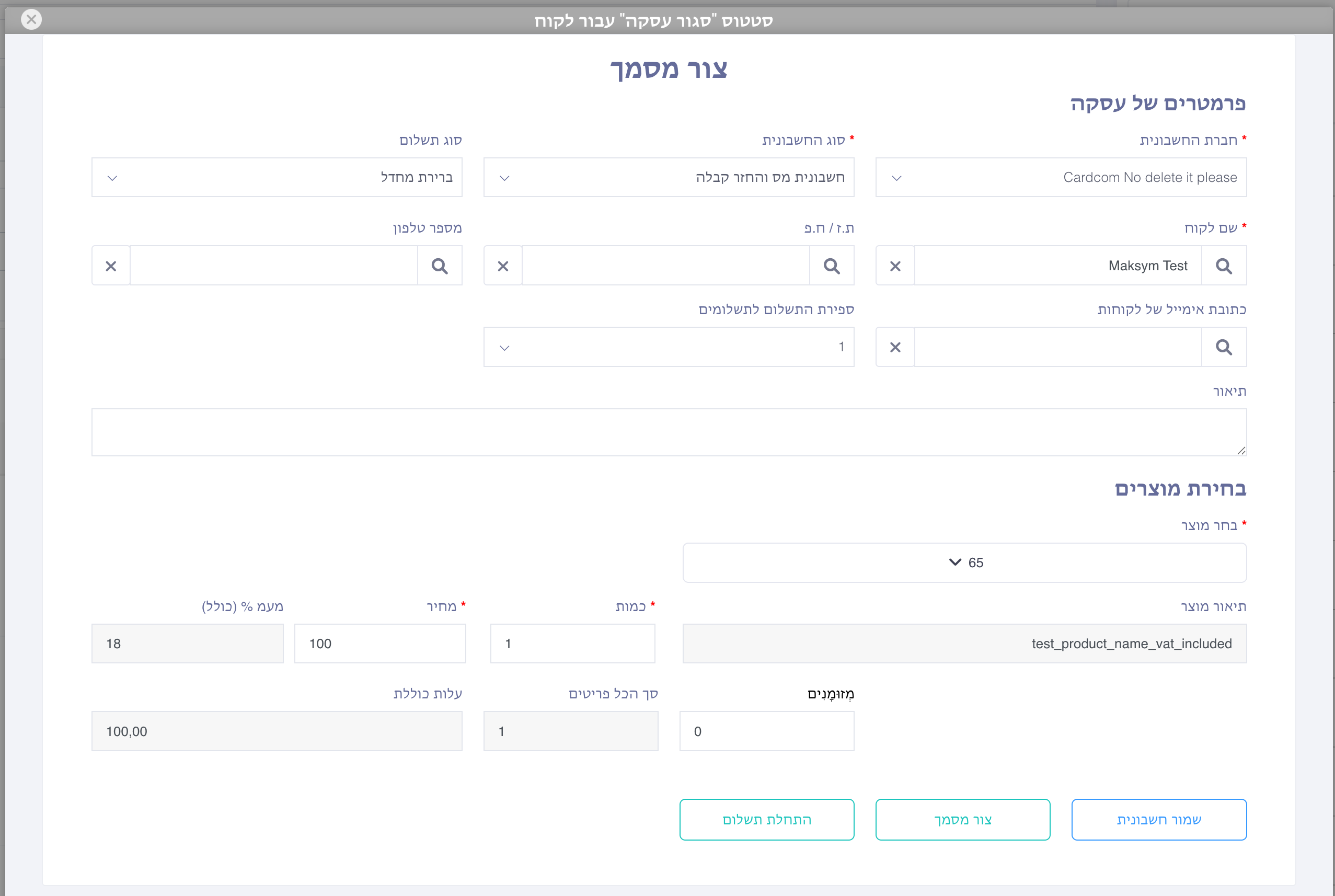This screenshot has width=1335, height=896.
Task: Focus the מְזוּמָנִים cash field
Action: coord(767,731)
